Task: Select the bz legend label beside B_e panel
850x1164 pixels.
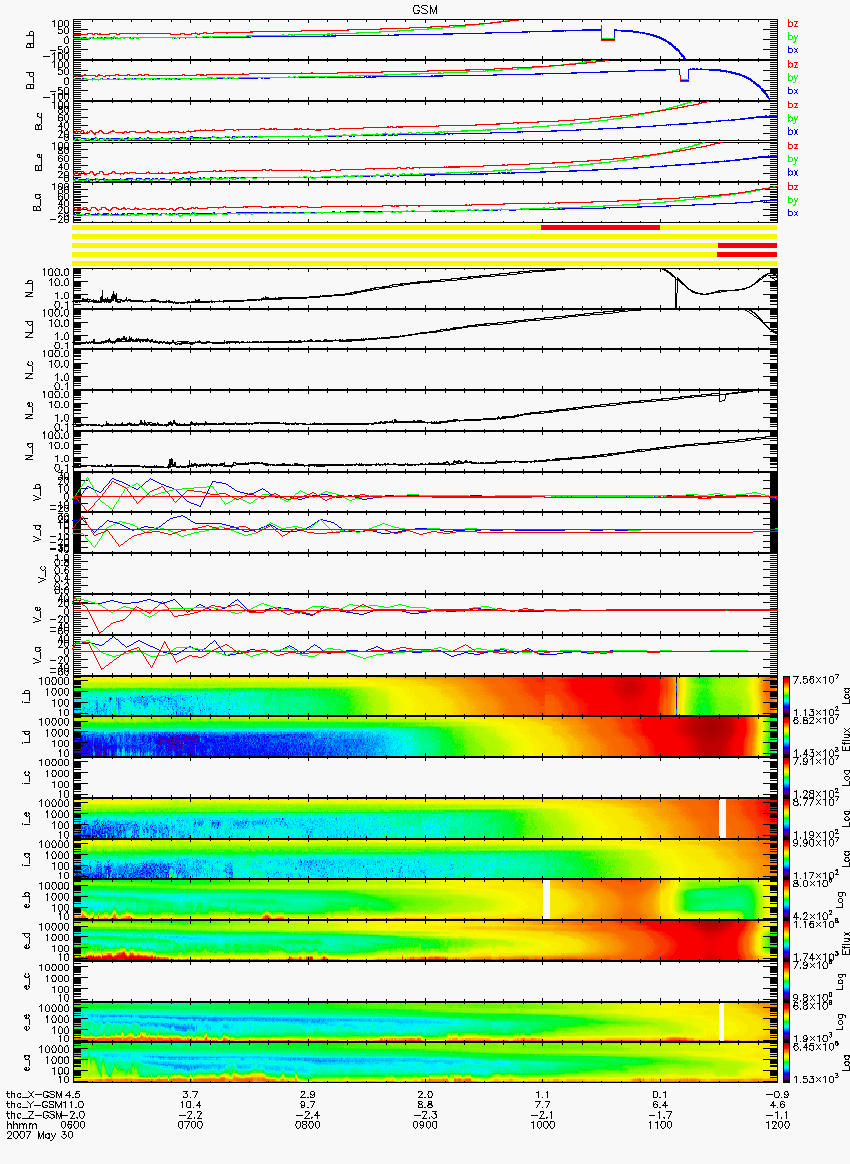Action: tap(793, 146)
